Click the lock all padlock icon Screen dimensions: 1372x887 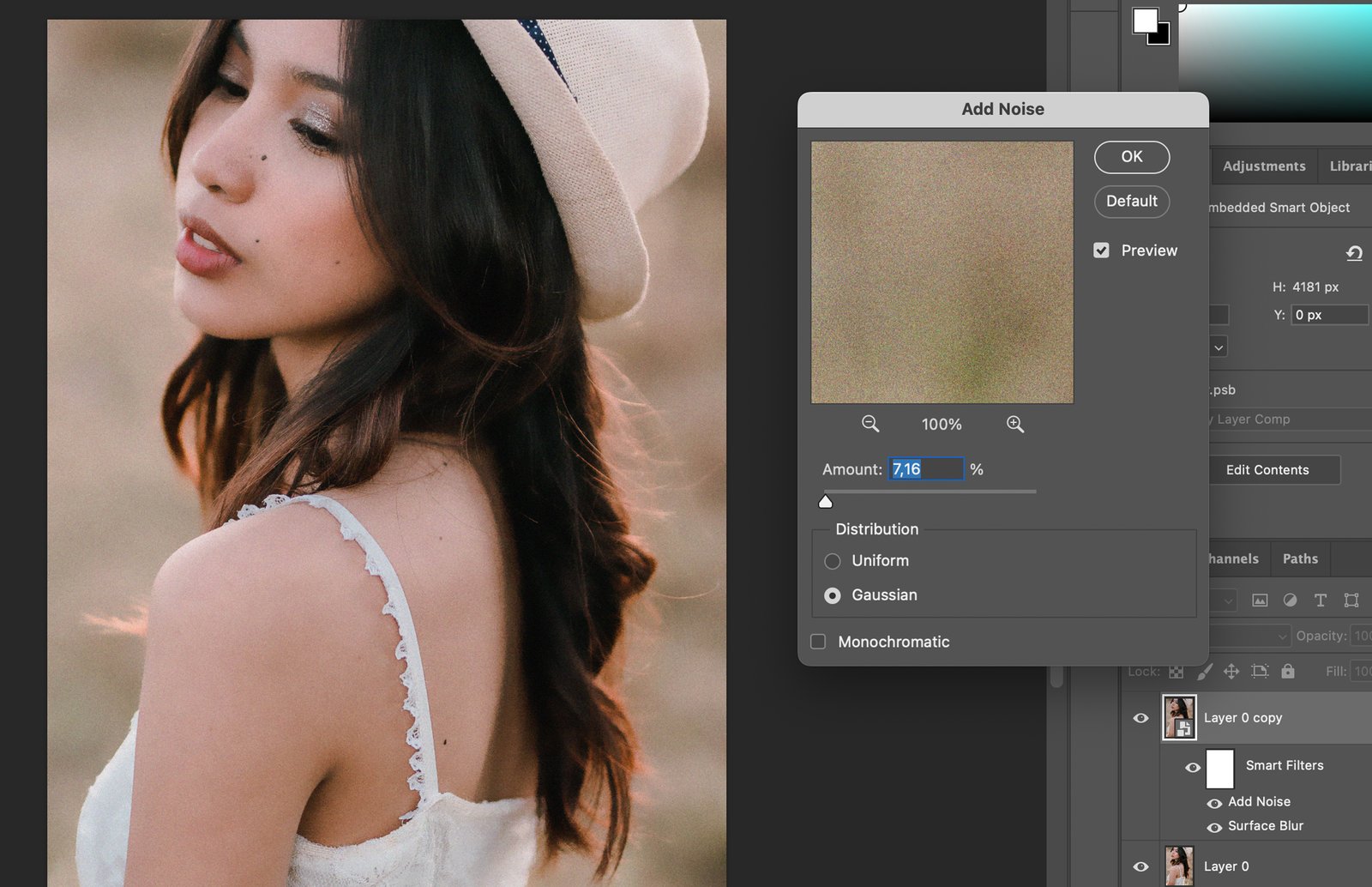pos(1288,672)
